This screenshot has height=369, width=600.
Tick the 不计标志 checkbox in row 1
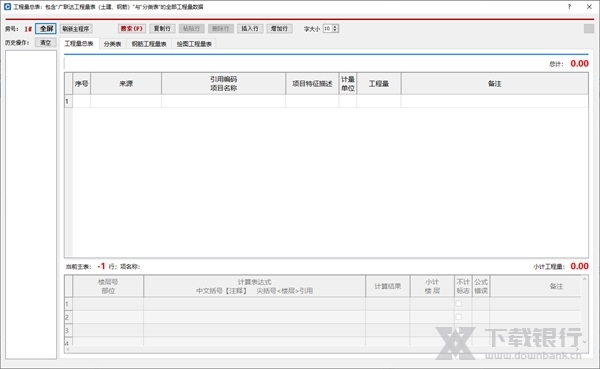click(x=459, y=304)
